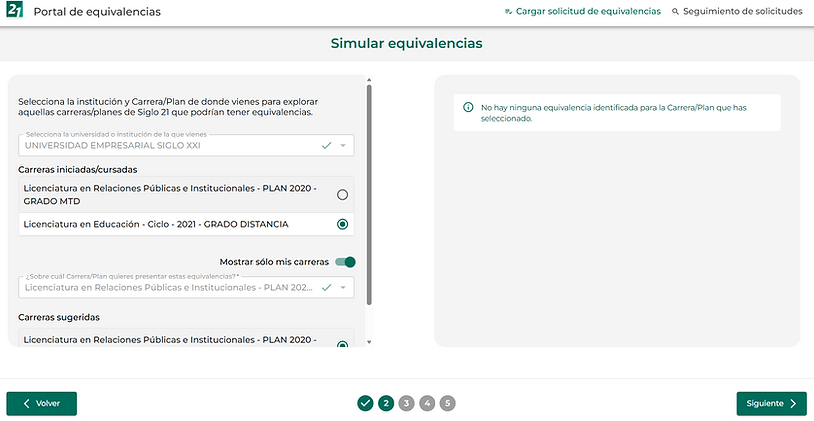Click the Volver button

42,403
